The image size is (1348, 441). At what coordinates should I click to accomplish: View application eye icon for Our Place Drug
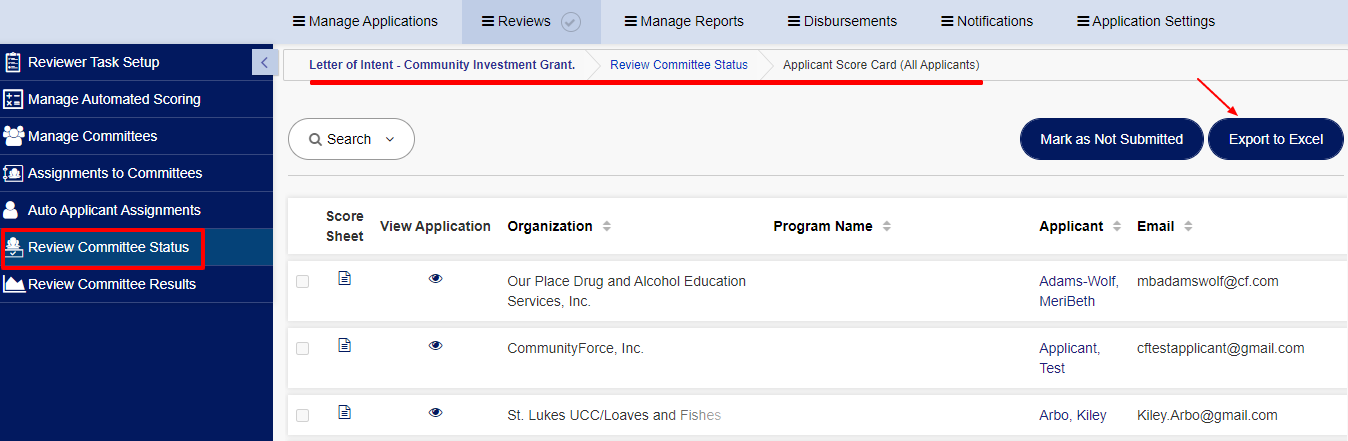[x=435, y=278]
